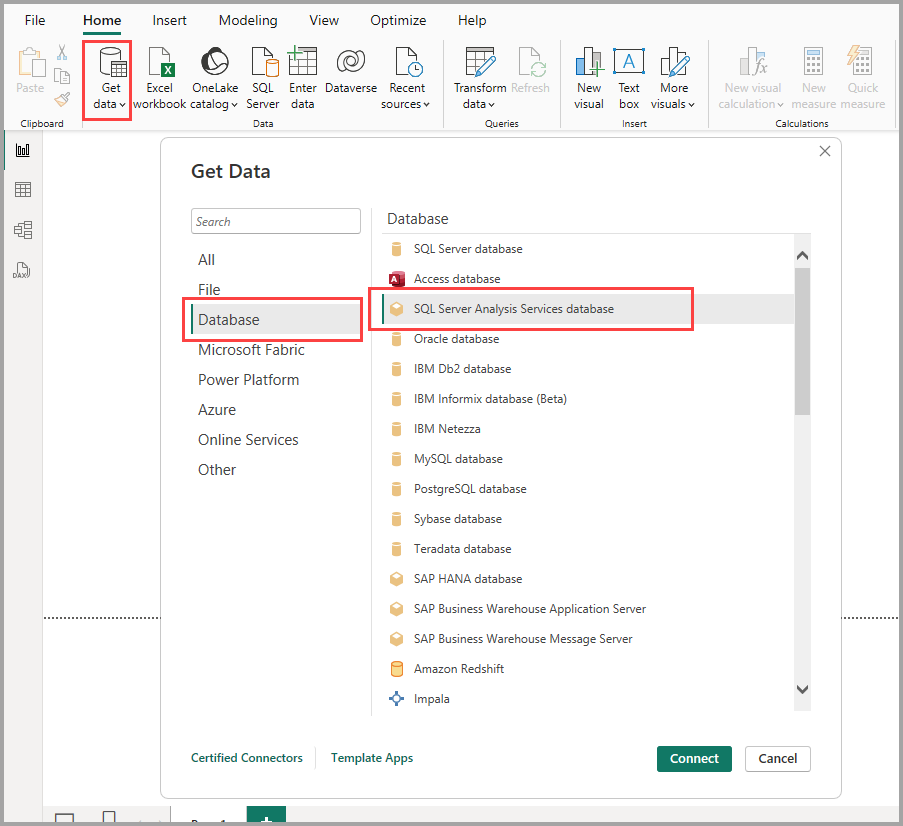Choose SQL Server Analysis Services database
This screenshot has width=903, height=826.
(x=587, y=309)
